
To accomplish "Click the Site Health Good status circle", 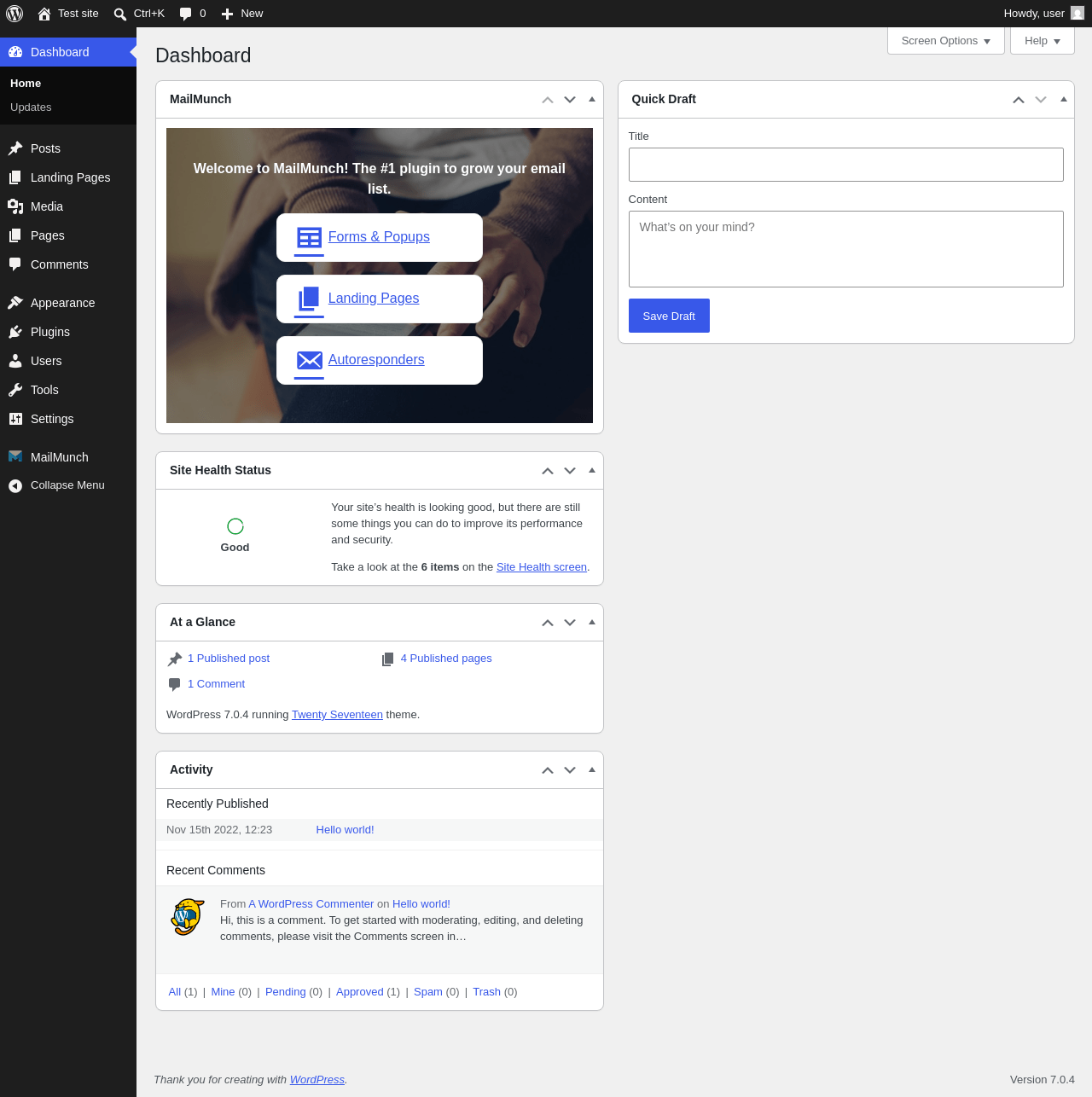I will click(x=235, y=526).
